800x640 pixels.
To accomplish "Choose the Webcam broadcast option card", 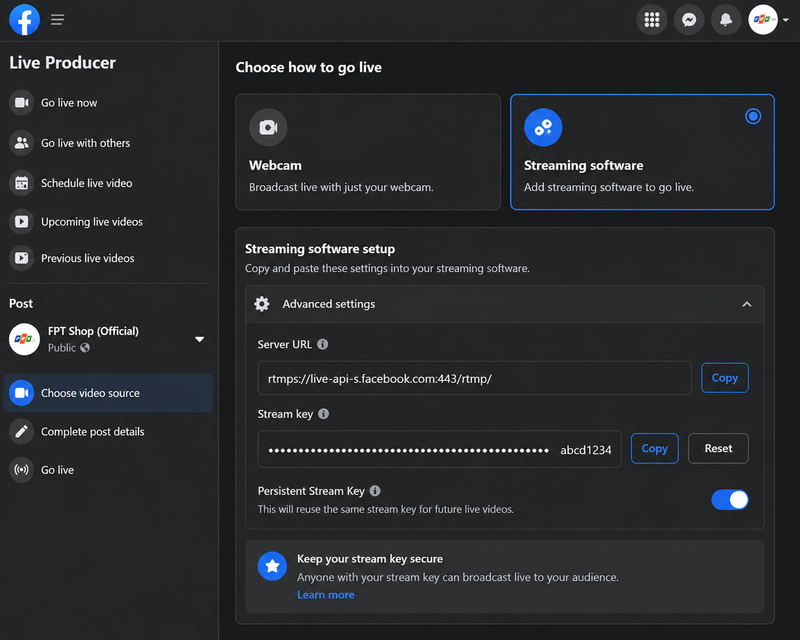I will (368, 152).
